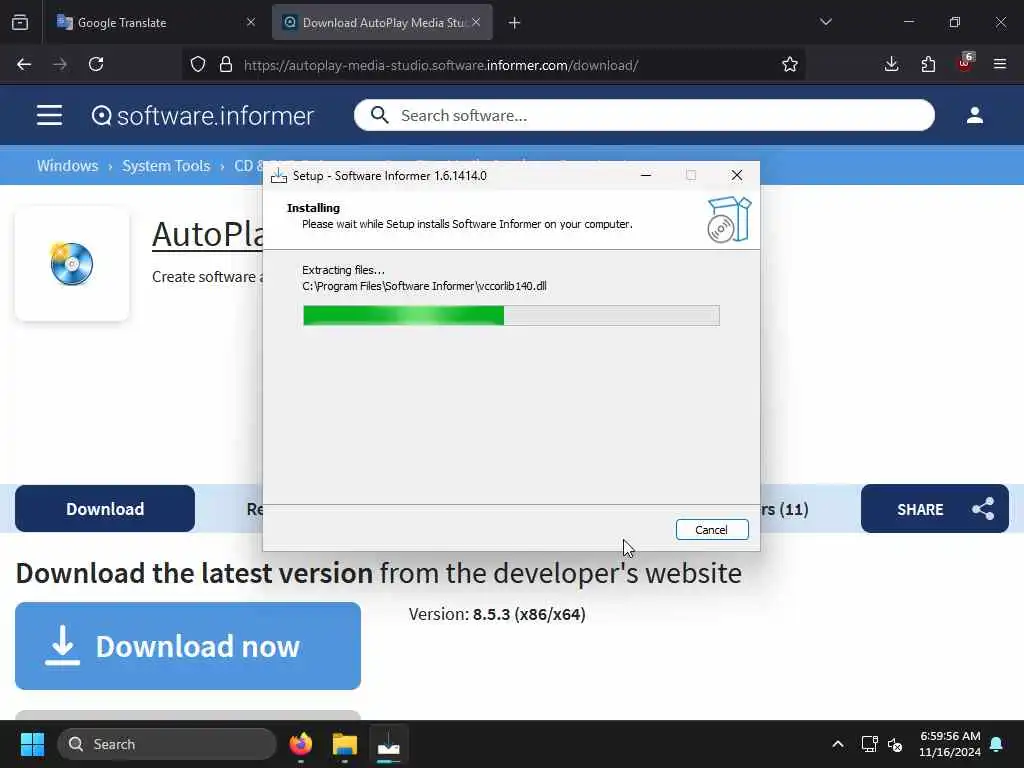Click the network status tray icon

[x=869, y=744]
